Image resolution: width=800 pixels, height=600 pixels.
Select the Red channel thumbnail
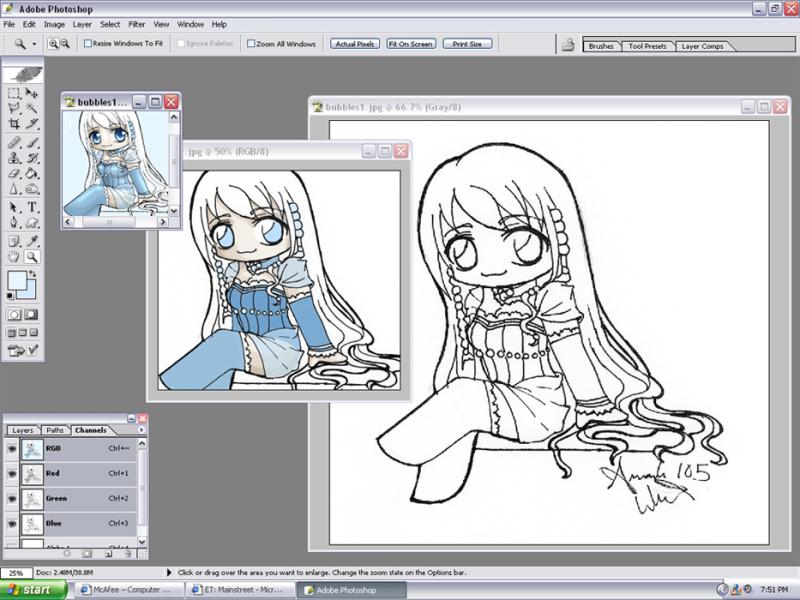32,474
